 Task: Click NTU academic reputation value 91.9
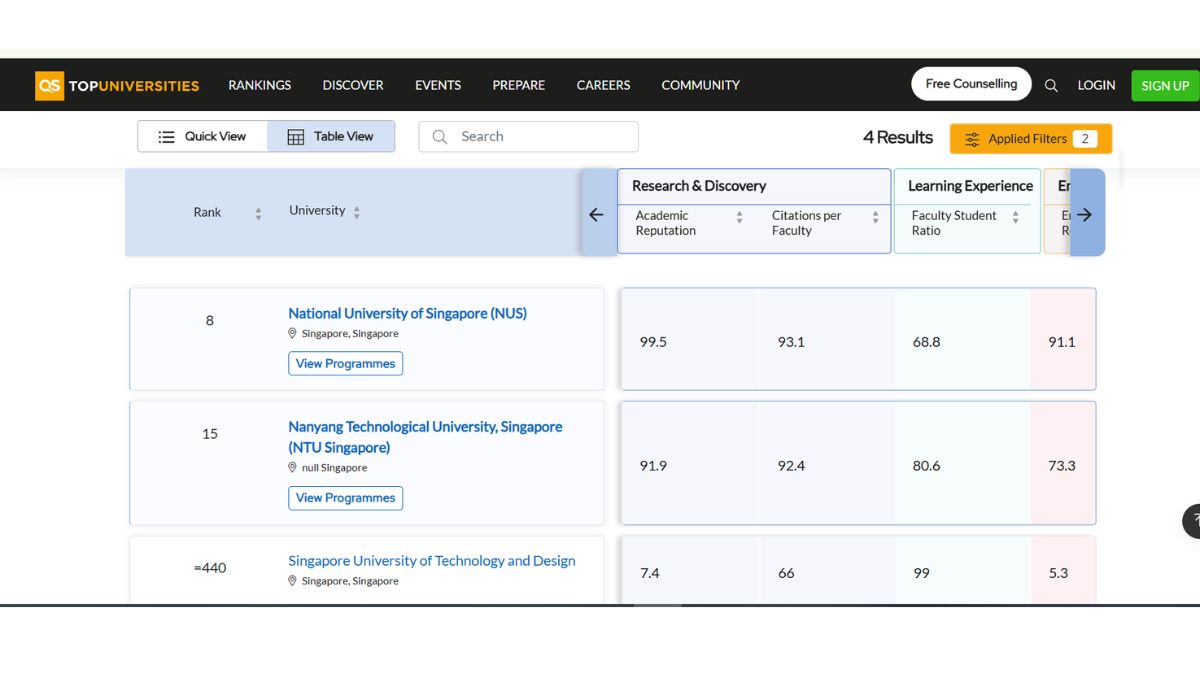click(x=653, y=466)
